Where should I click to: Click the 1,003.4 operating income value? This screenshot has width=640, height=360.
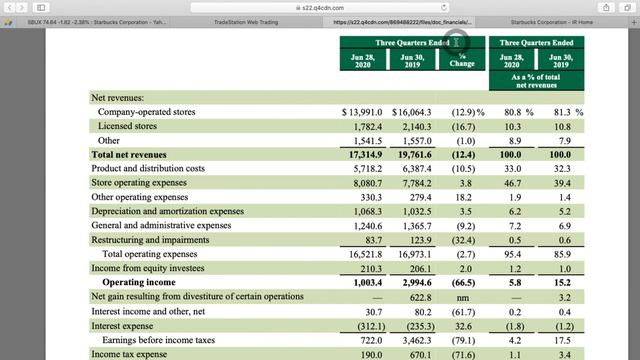pos(368,282)
